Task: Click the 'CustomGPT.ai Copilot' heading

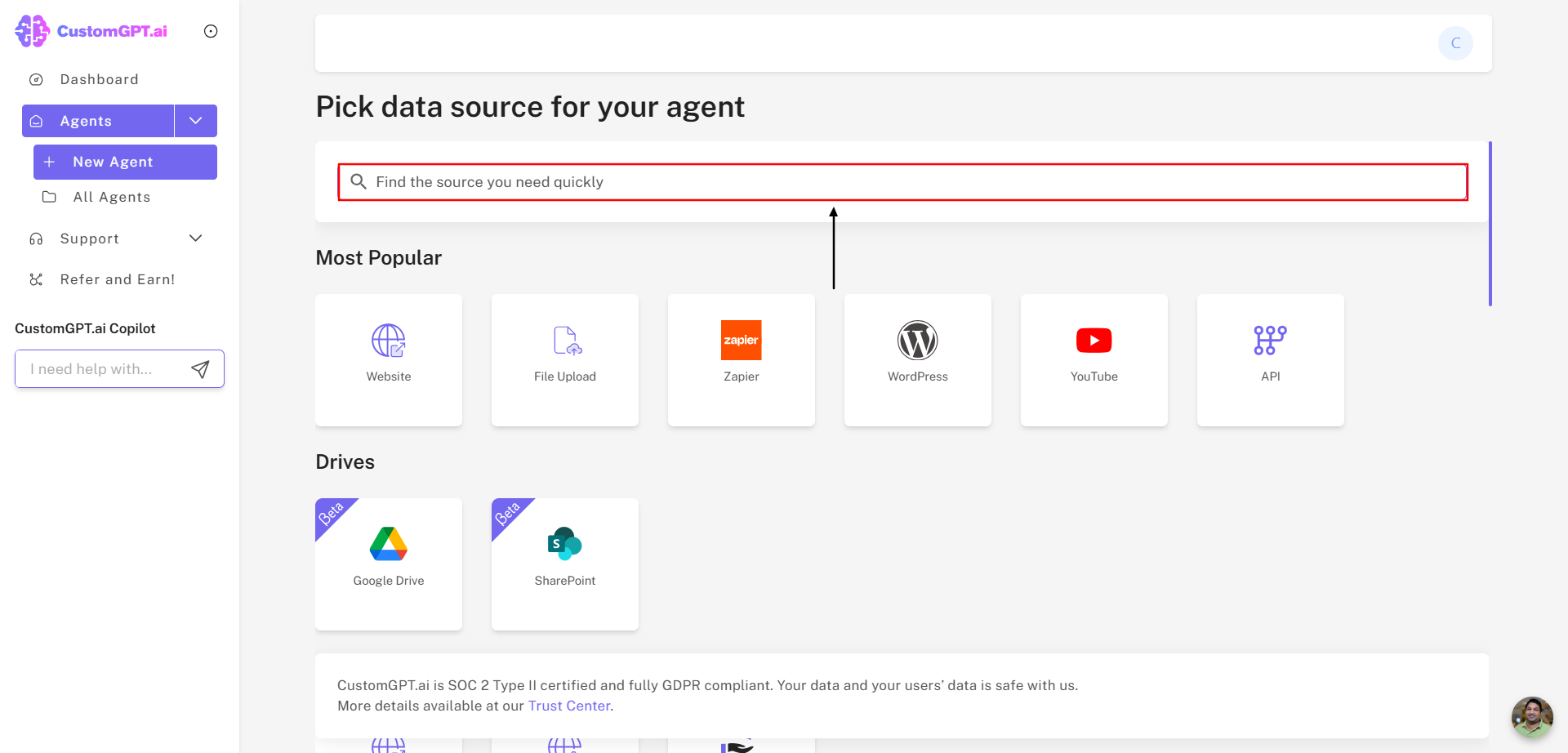Action: pyautogui.click(x=85, y=328)
